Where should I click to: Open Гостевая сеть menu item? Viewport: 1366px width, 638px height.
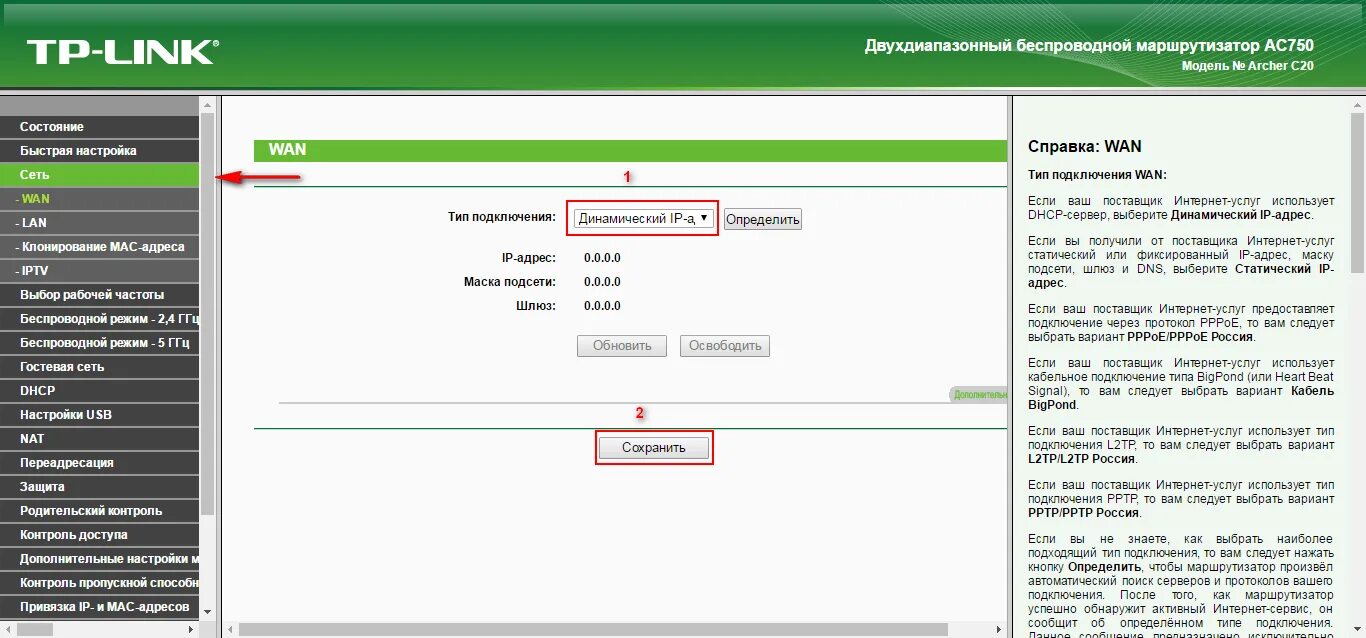point(100,367)
